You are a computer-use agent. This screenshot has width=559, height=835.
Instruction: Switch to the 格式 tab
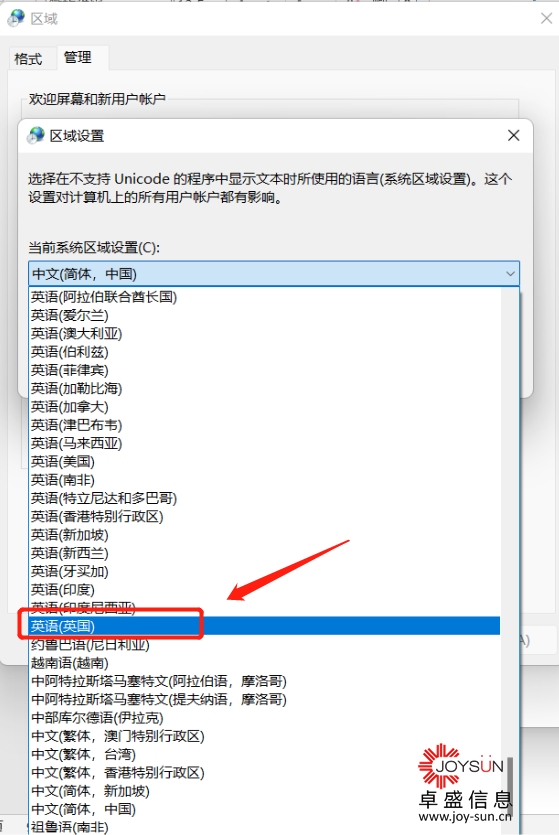coord(28,59)
